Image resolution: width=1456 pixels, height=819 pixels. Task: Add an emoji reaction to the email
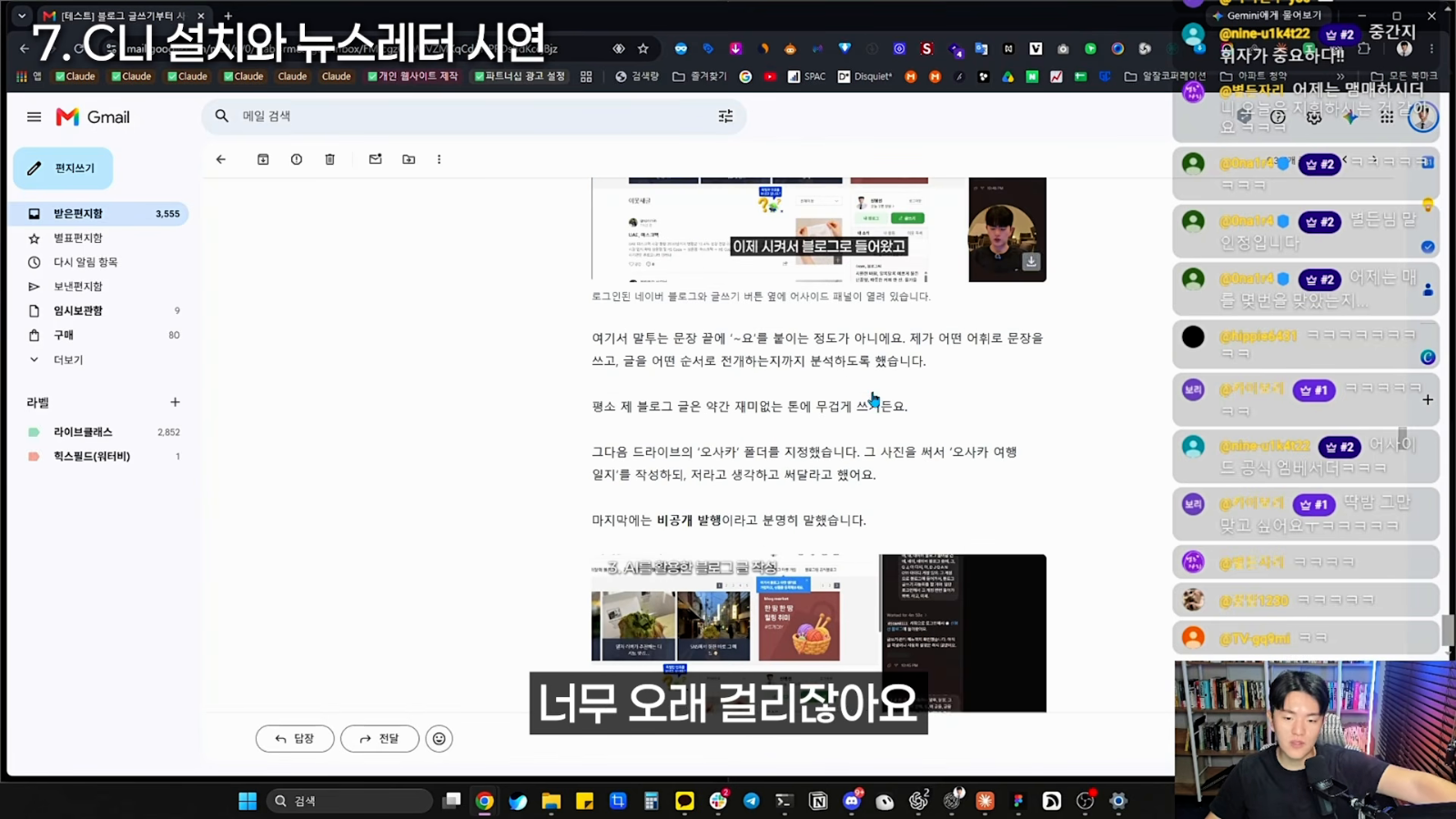tap(439, 739)
